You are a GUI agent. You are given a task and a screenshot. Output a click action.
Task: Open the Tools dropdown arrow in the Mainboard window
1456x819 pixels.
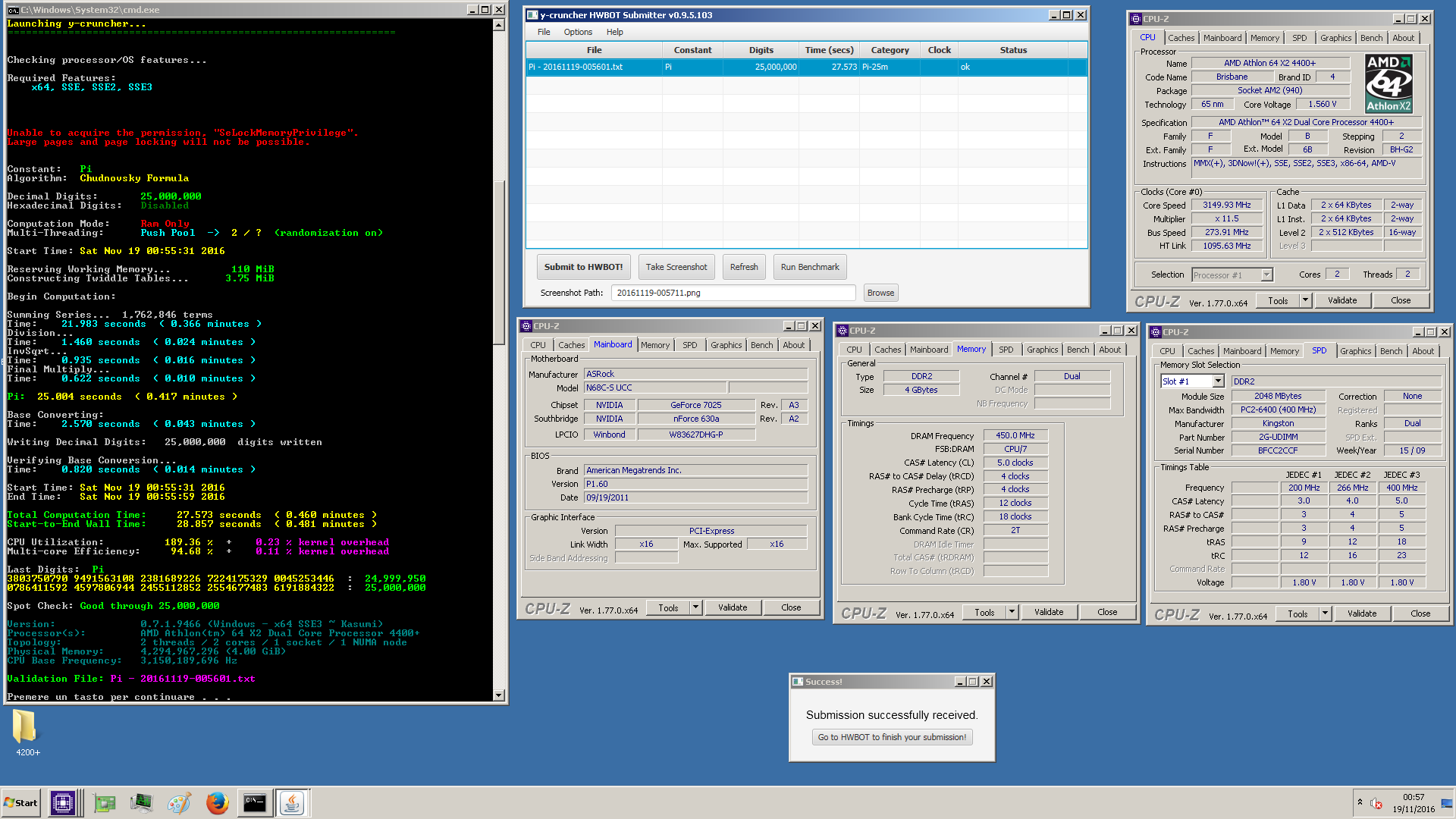pyautogui.click(x=695, y=607)
